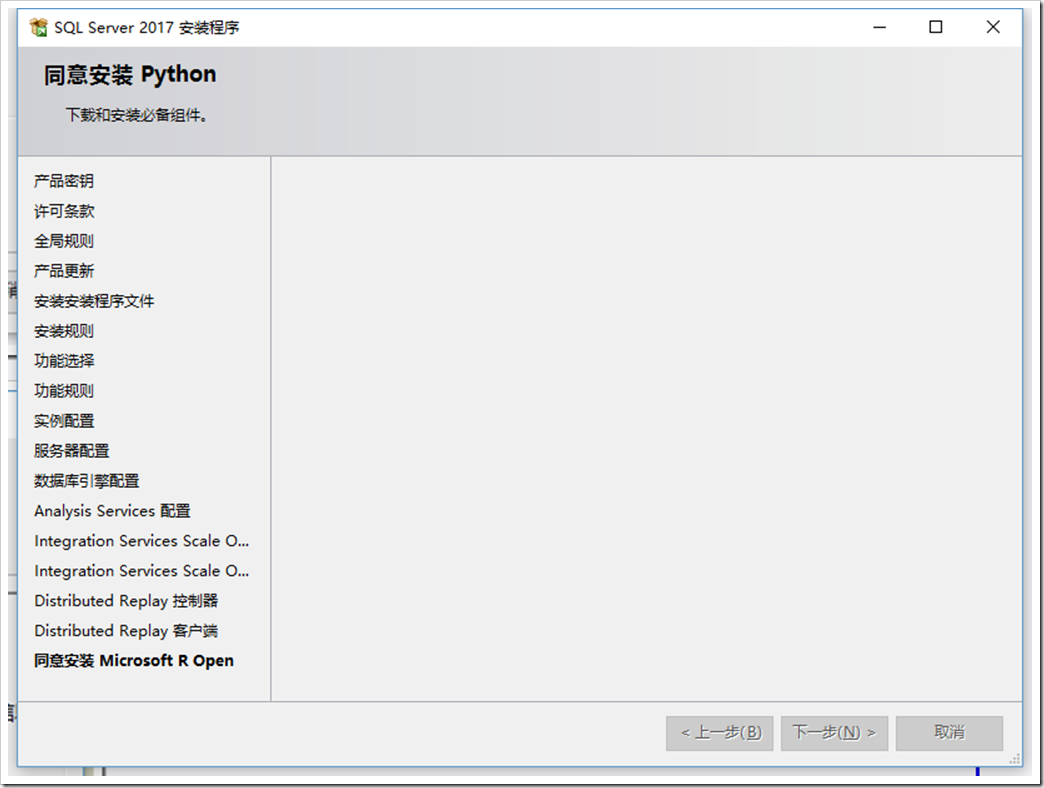Viewport: 1044px width, 788px height.
Task: Select the Distributed Replay 控制器 step
Action: (x=126, y=600)
